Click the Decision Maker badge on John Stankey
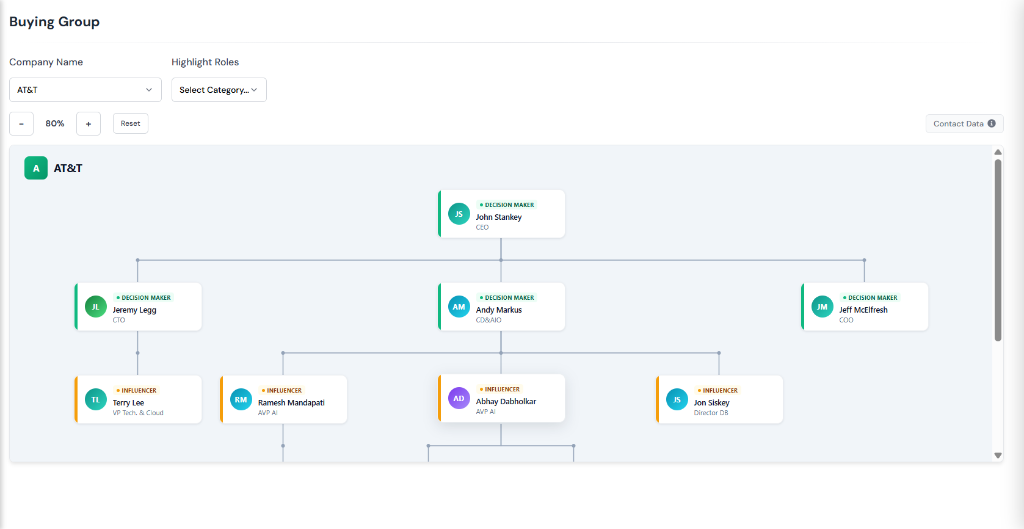This screenshot has height=529, width=1024. [507, 204]
